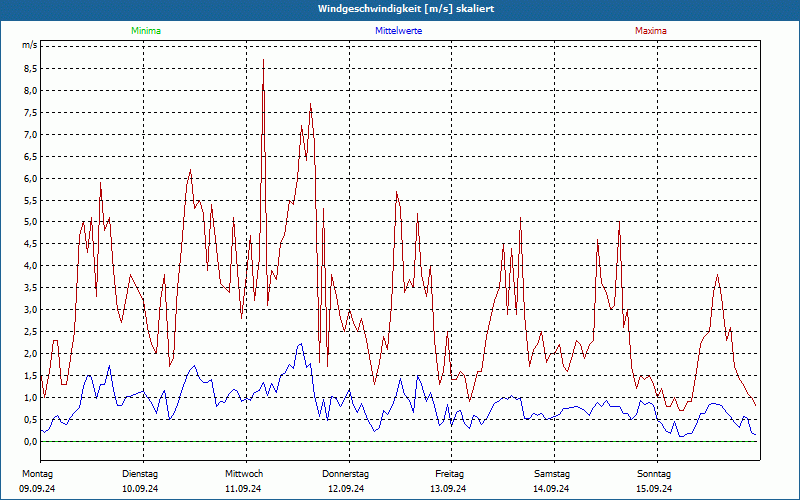The height and width of the screenshot is (500, 800).
Task: Click the 'm/s' unit label on the axis
Action: coord(29,45)
